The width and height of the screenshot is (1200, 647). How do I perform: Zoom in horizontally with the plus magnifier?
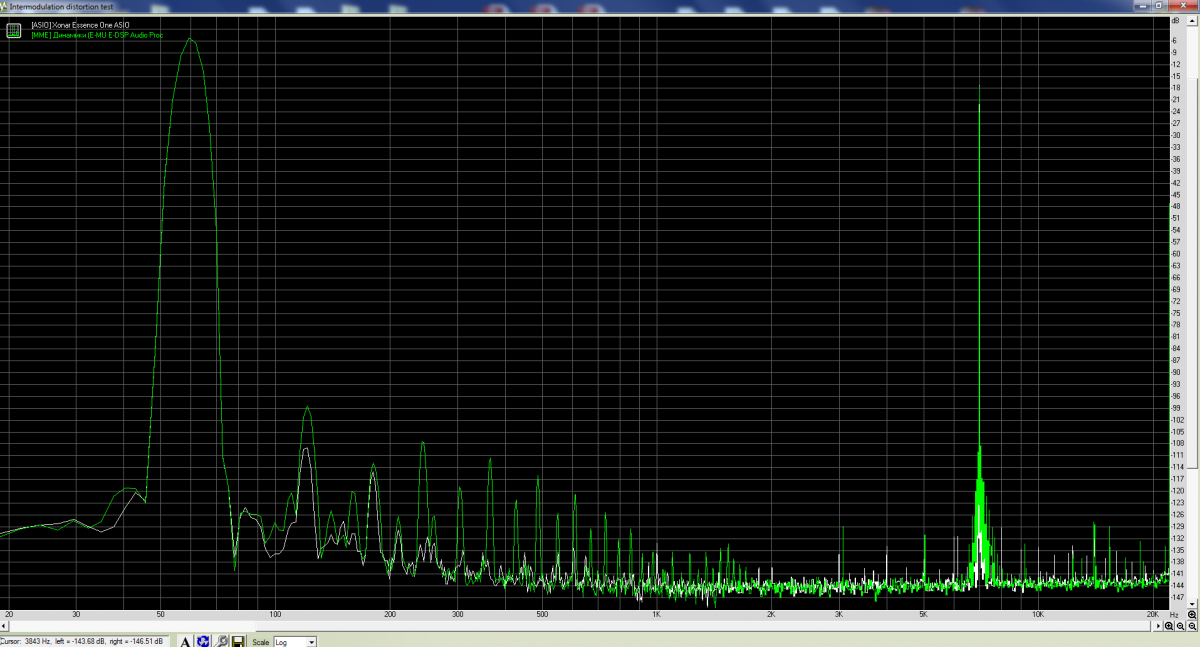[x=1169, y=625]
